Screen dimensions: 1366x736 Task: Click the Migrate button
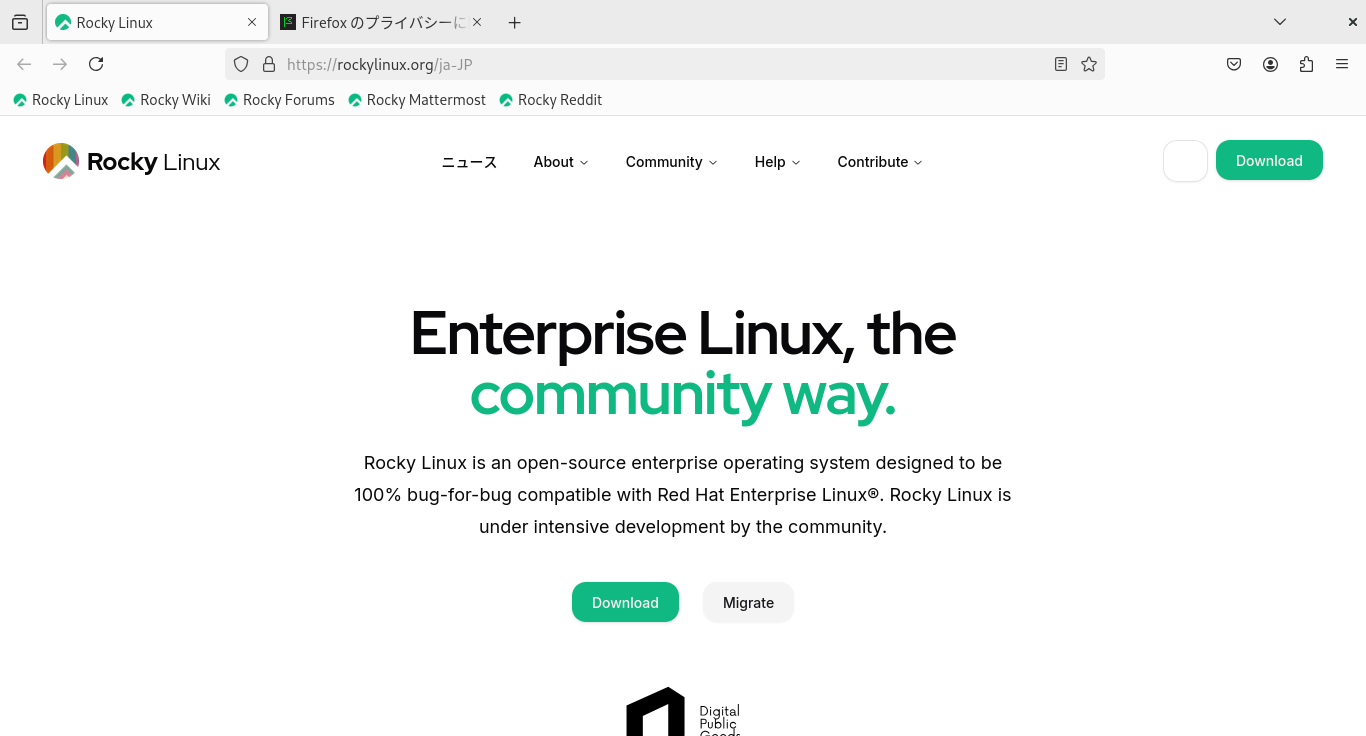click(x=748, y=602)
